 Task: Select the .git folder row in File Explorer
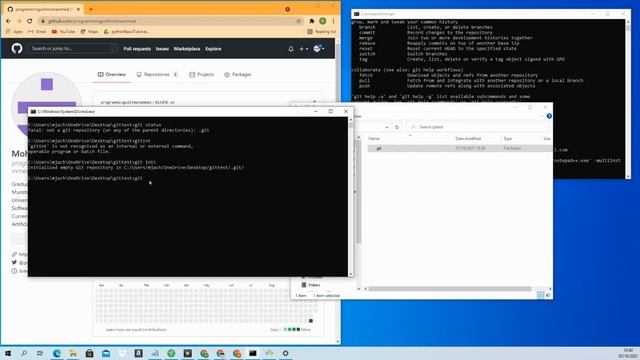(459, 148)
